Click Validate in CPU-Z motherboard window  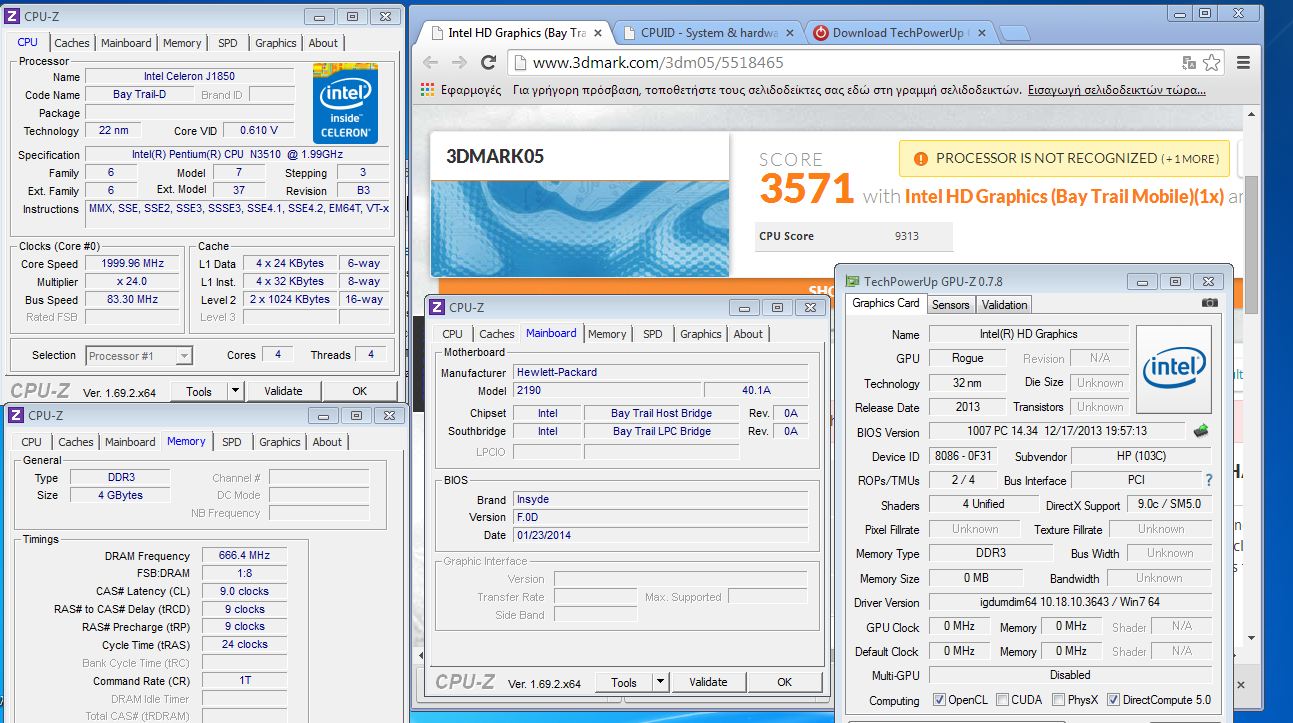coord(708,682)
